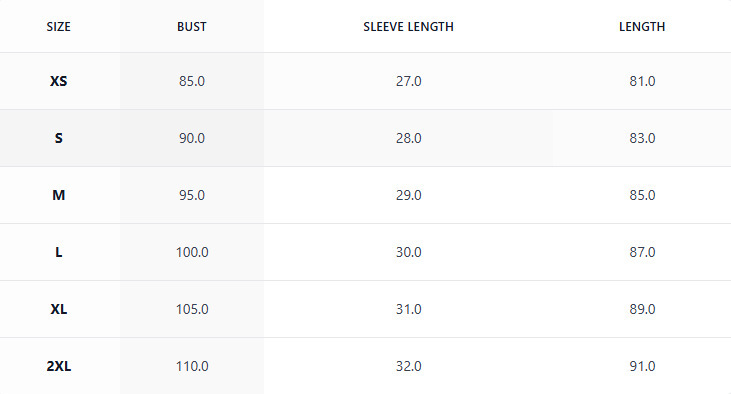The width and height of the screenshot is (731, 394).
Task: Click the 27.0 sleeve length value
Action: click(x=408, y=81)
